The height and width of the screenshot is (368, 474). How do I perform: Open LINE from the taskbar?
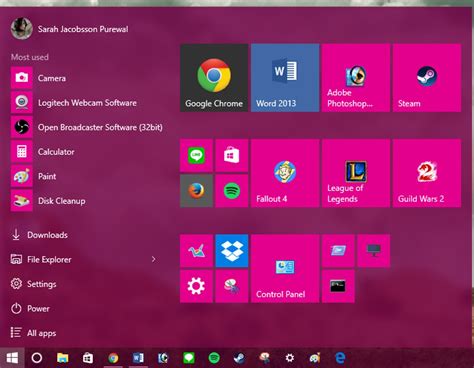tap(189, 358)
